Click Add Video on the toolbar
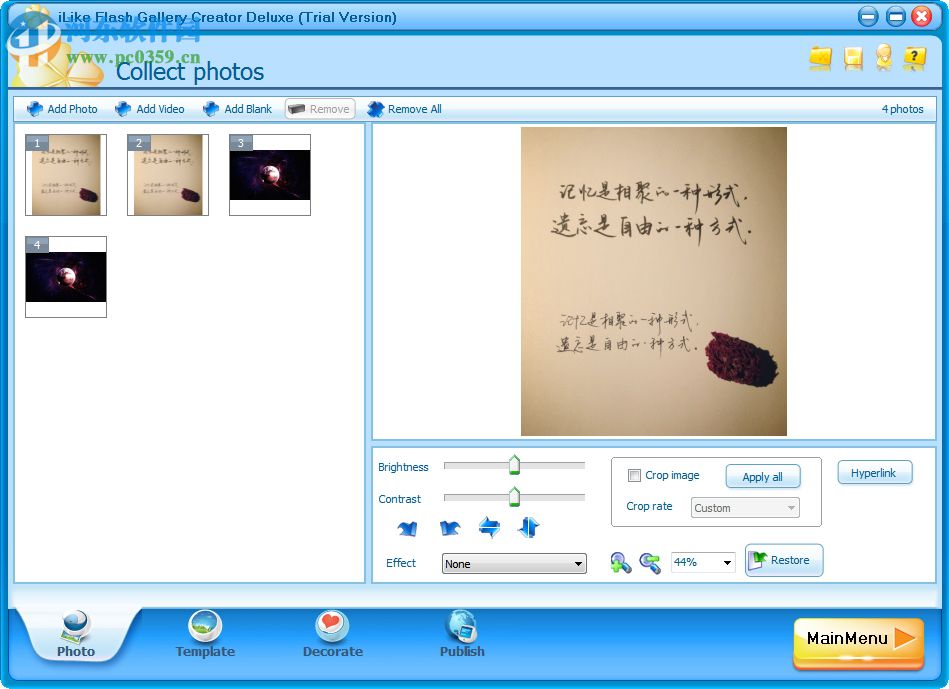The image size is (949, 689). click(x=150, y=108)
